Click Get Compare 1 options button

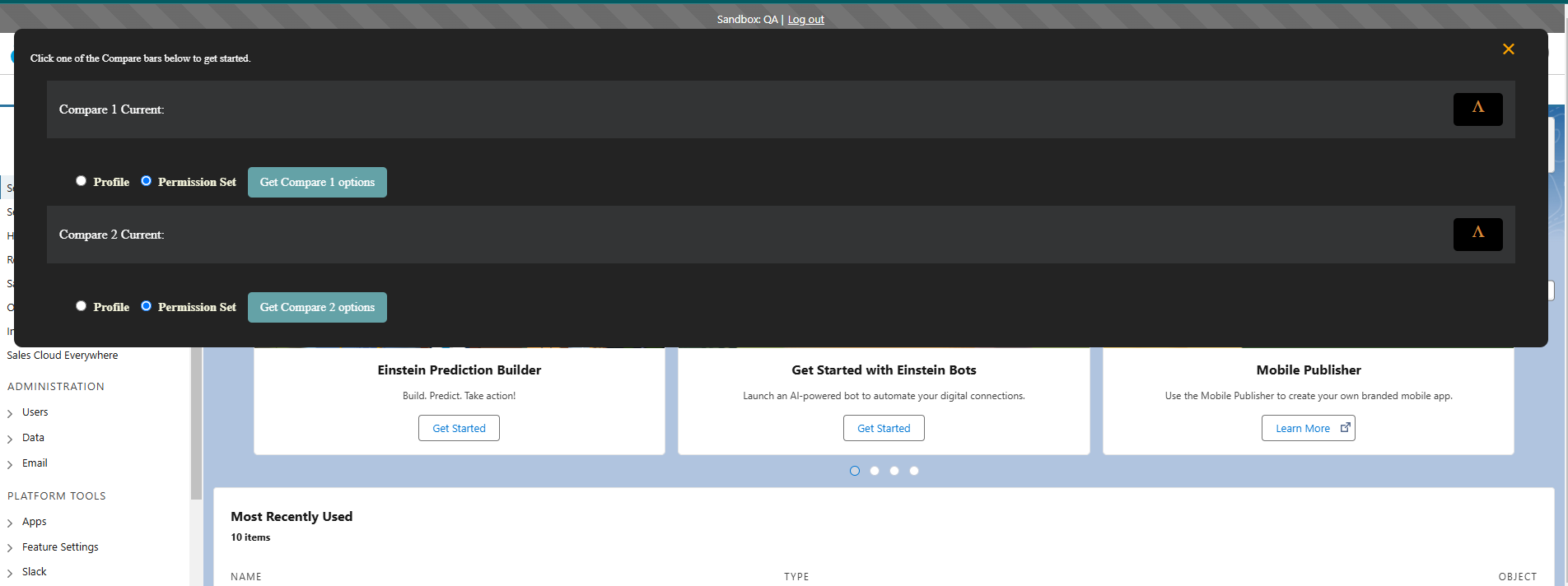point(317,182)
